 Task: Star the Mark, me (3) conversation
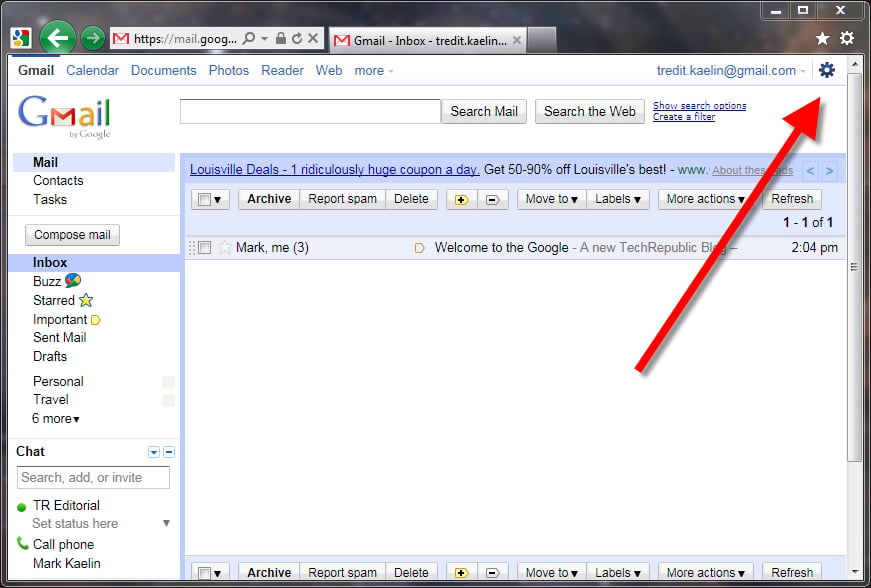click(224, 247)
